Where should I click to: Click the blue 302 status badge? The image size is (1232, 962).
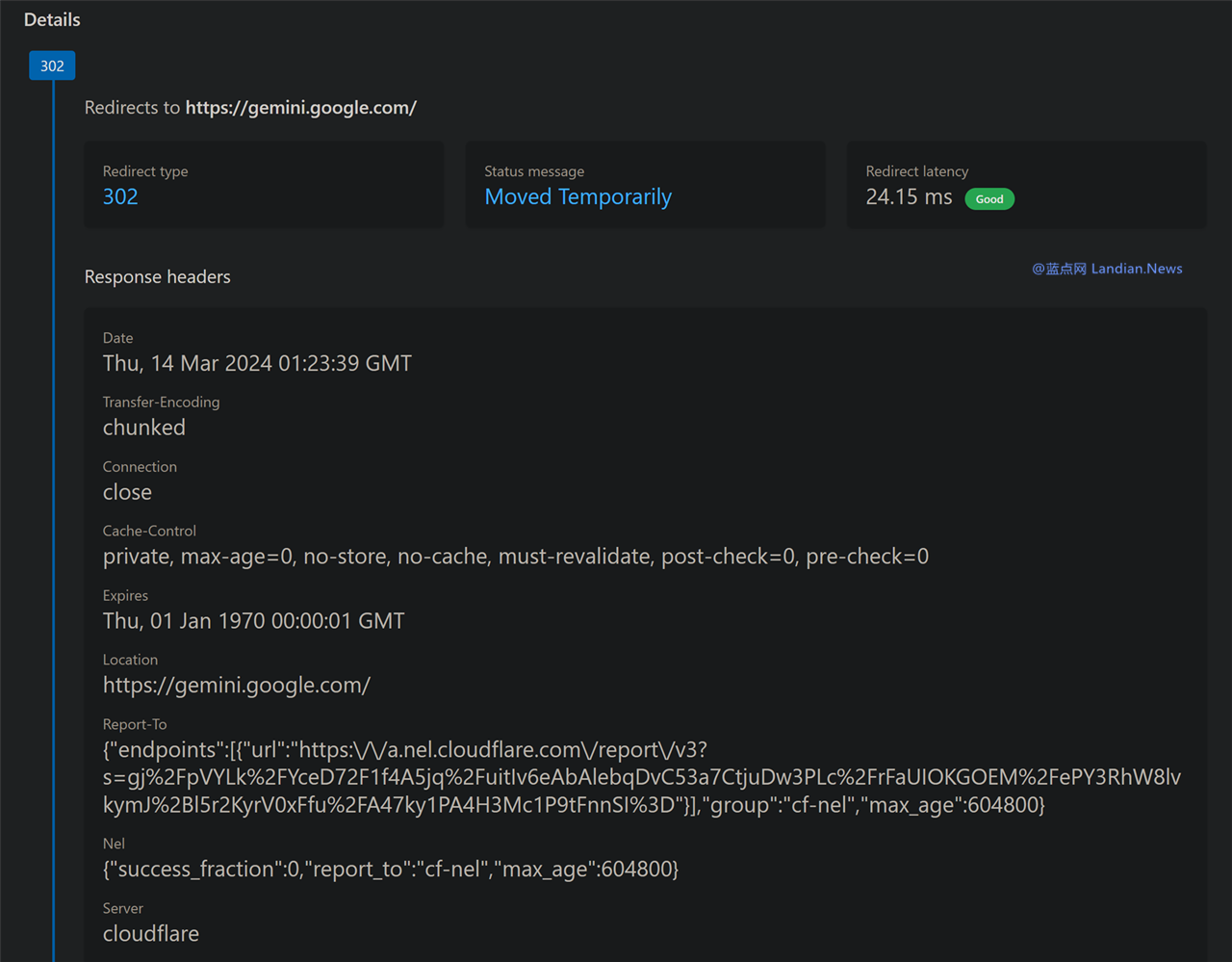[x=52, y=65]
